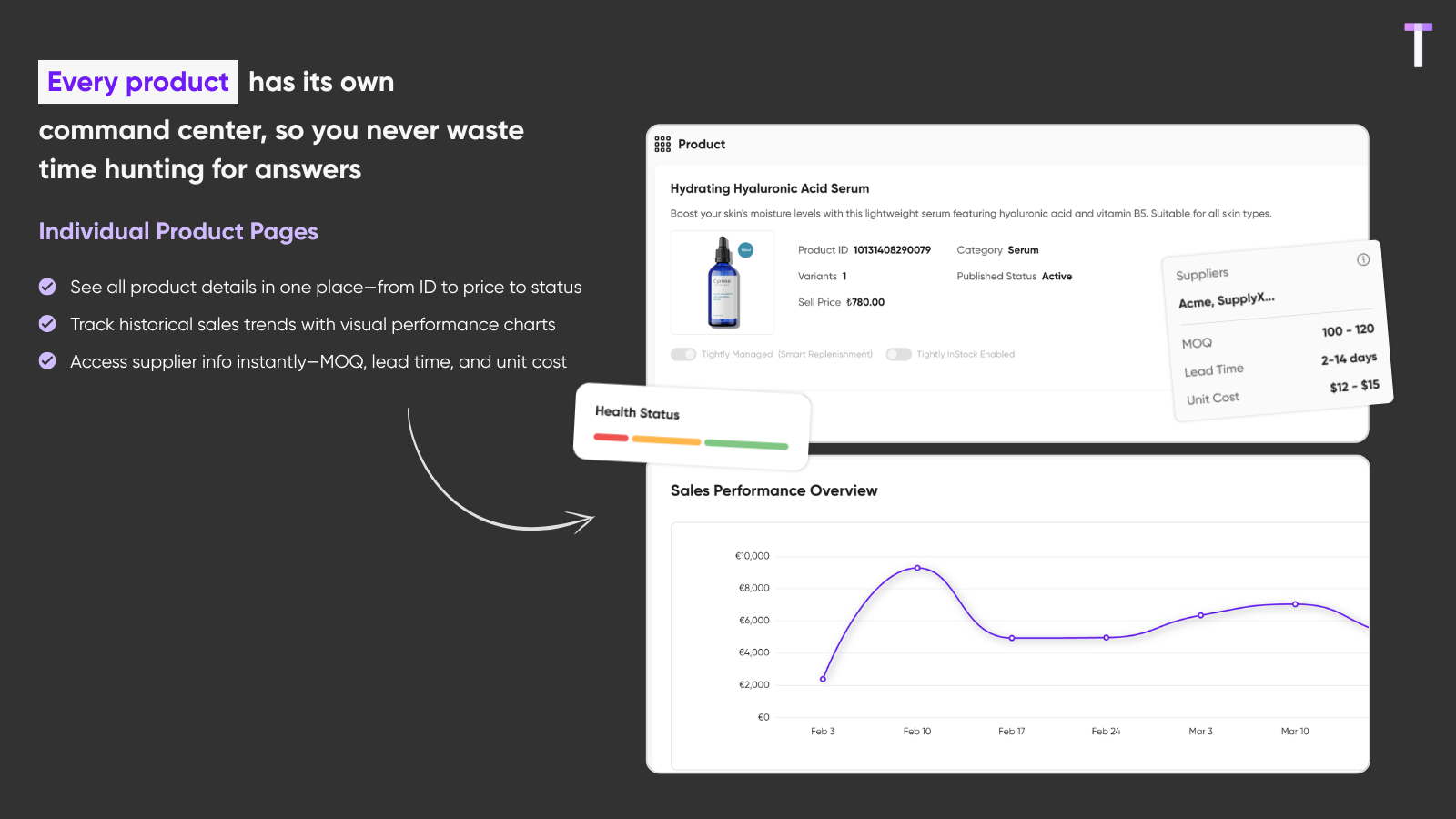Toggle Tightly InStock Enabled switch
The height and width of the screenshot is (819, 1456).
point(898,354)
